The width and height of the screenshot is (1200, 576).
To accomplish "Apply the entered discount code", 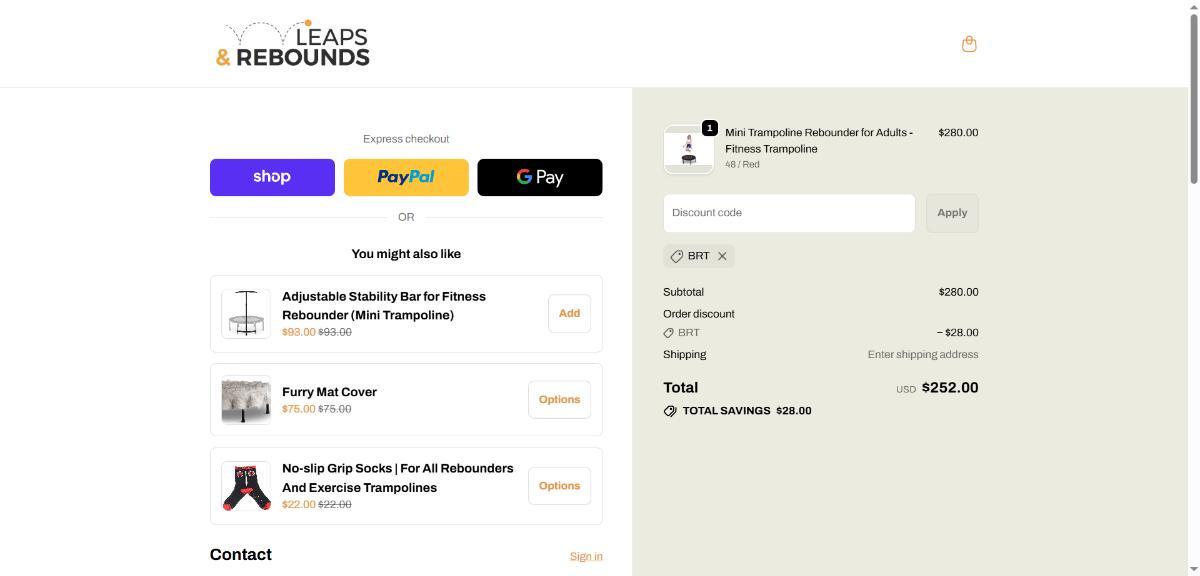I will click(x=952, y=213).
